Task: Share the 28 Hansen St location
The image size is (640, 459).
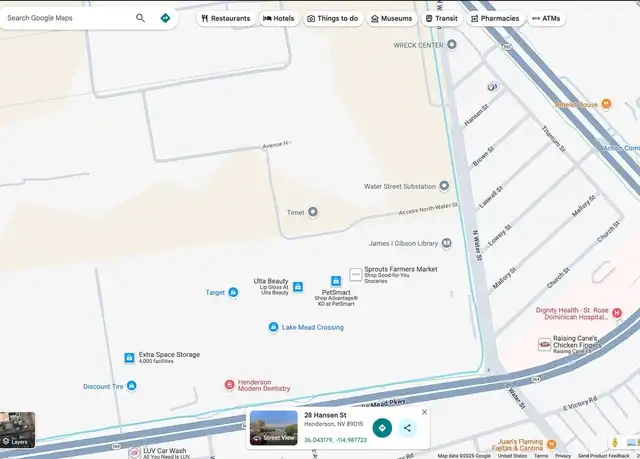Action: click(407, 428)
